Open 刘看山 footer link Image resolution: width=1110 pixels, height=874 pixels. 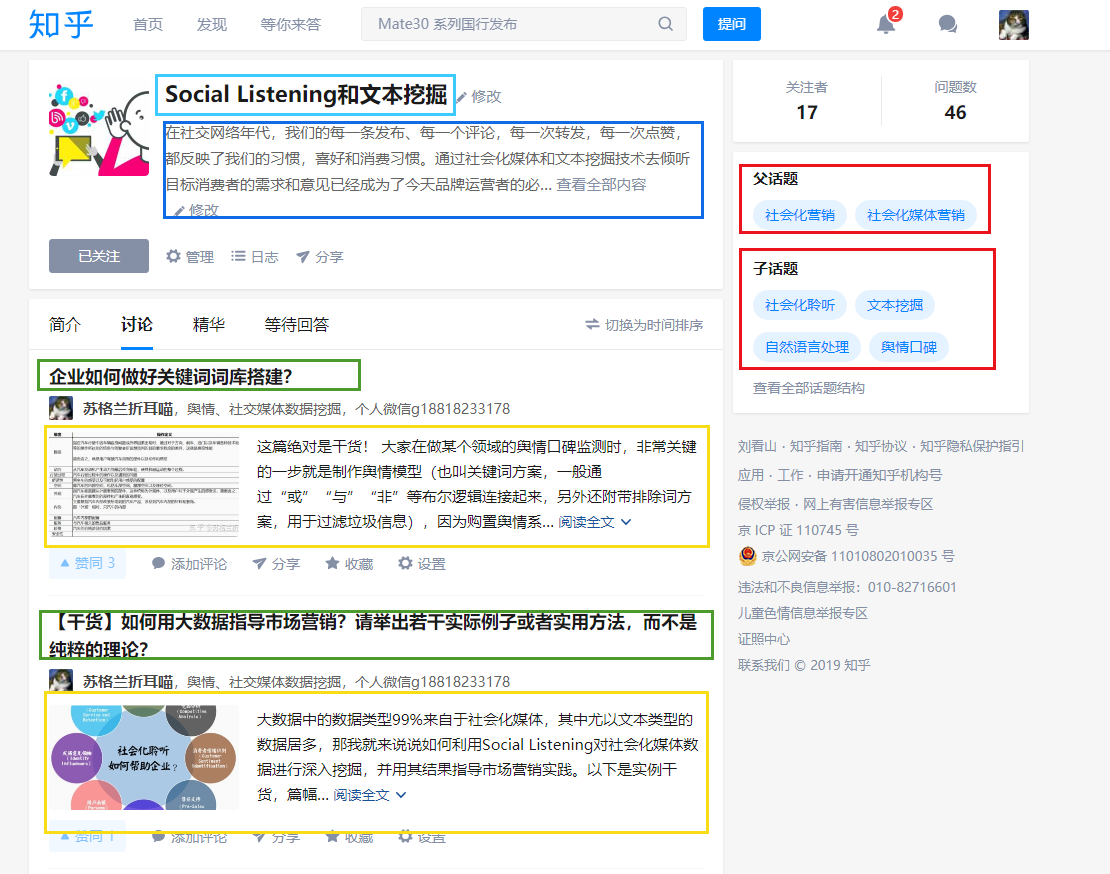click(757, 447)
